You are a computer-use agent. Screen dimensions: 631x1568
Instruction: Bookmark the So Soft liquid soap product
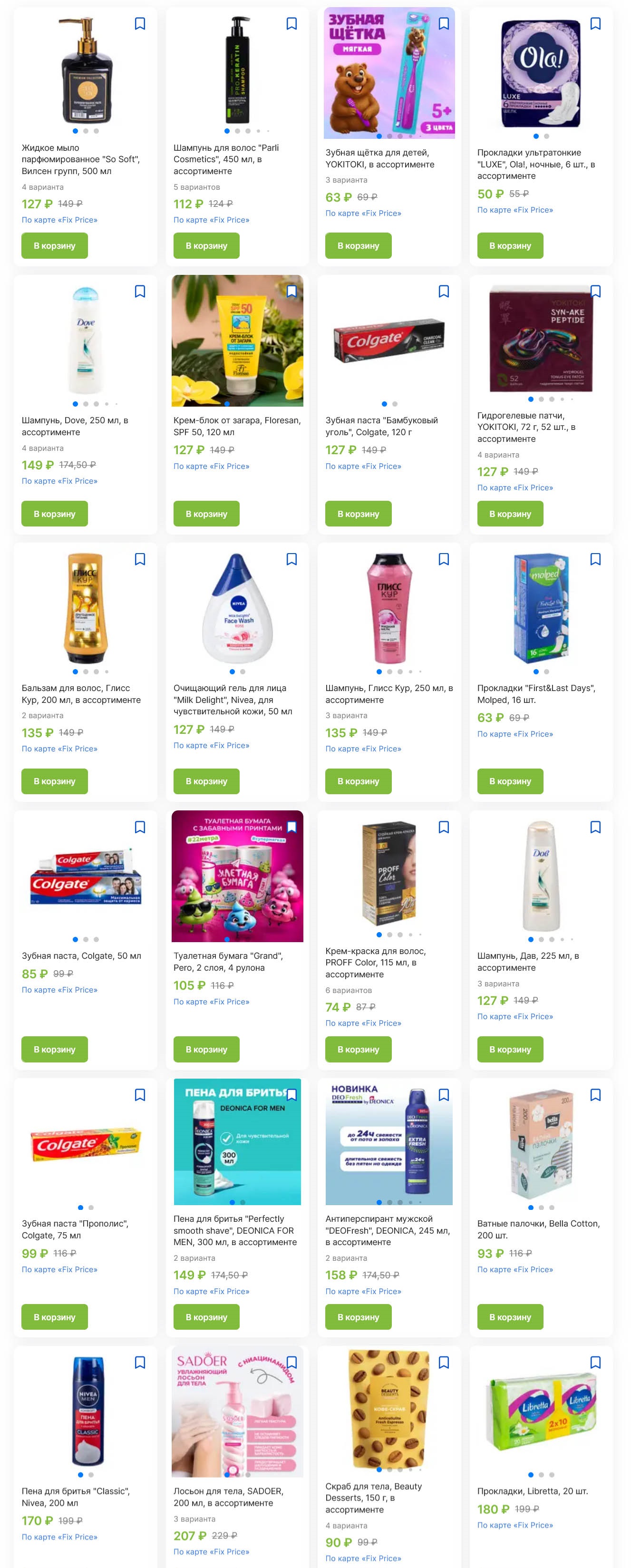point(140,24)
